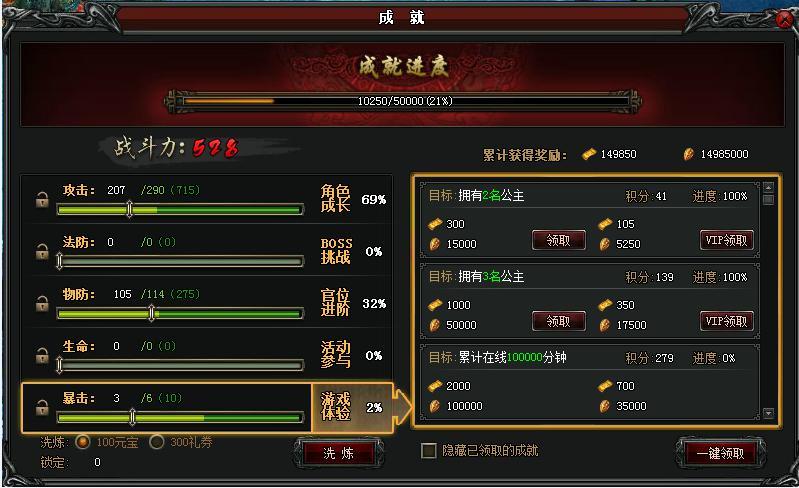Select the 300礼券 refine option

156,442
